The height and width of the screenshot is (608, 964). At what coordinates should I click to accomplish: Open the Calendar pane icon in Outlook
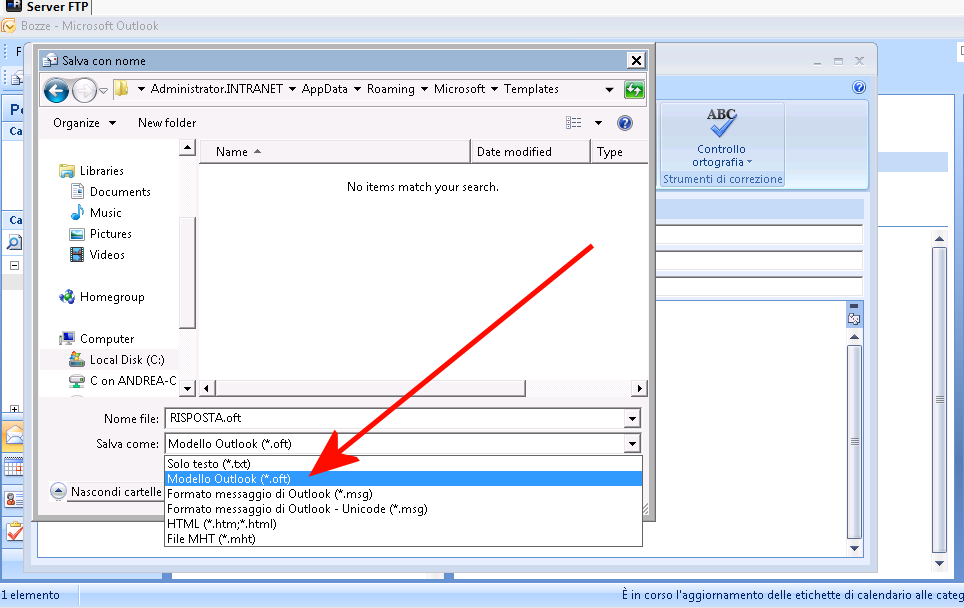click(x=14, y=467)
